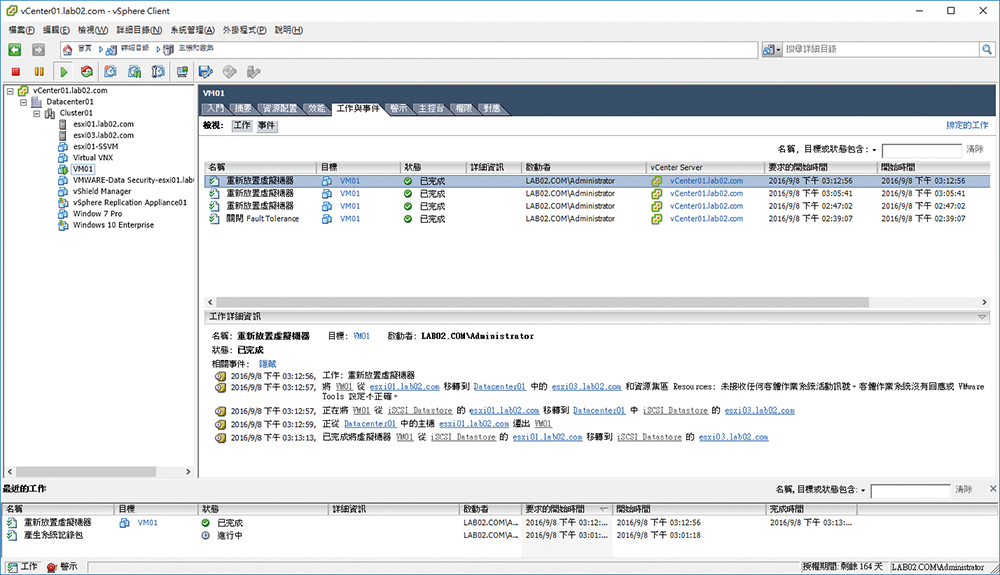Switch to the 主控台 tab
This screenshot has height=575, width=1000.
431,109
